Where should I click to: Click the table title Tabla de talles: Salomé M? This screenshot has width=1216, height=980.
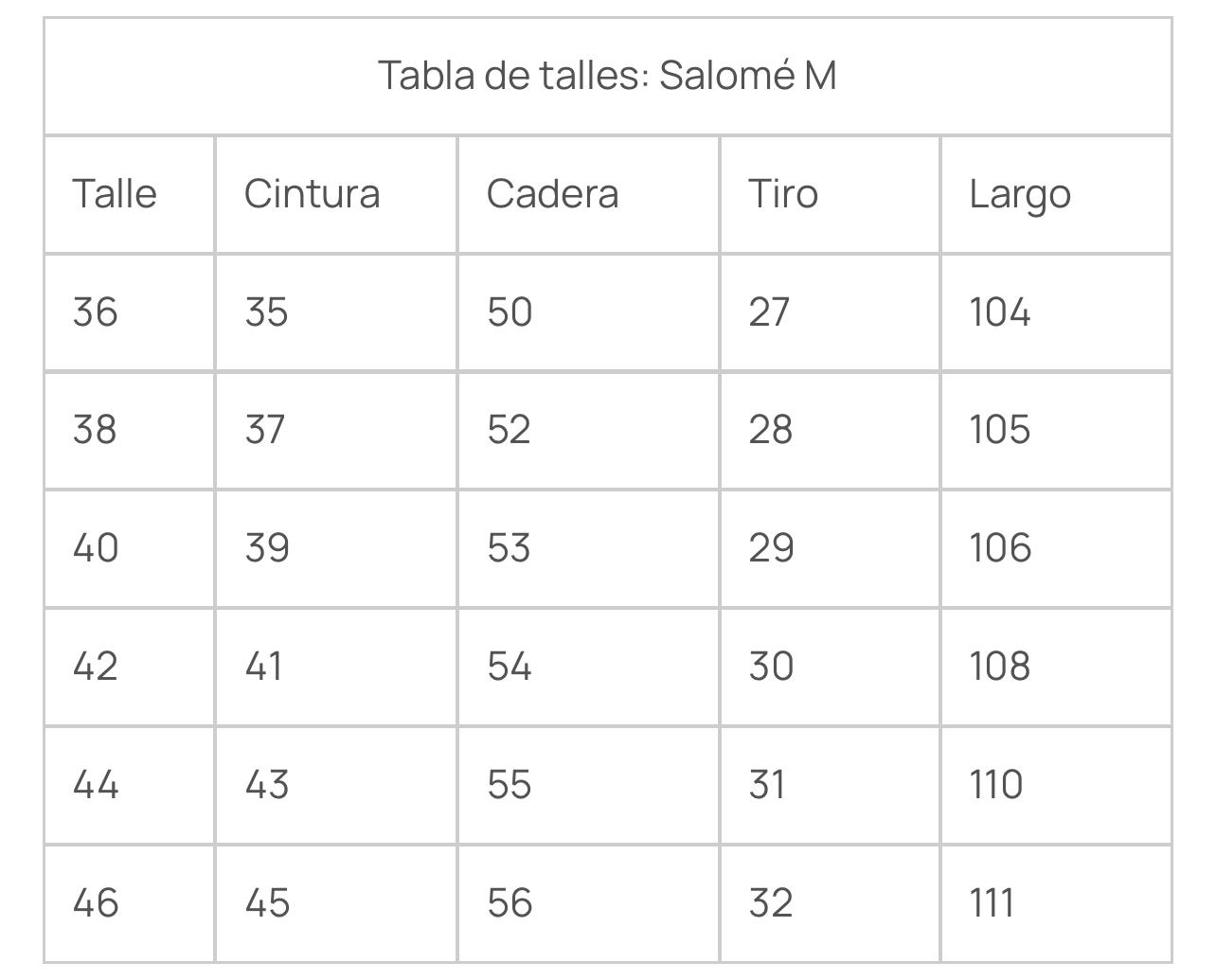(607, 76)
